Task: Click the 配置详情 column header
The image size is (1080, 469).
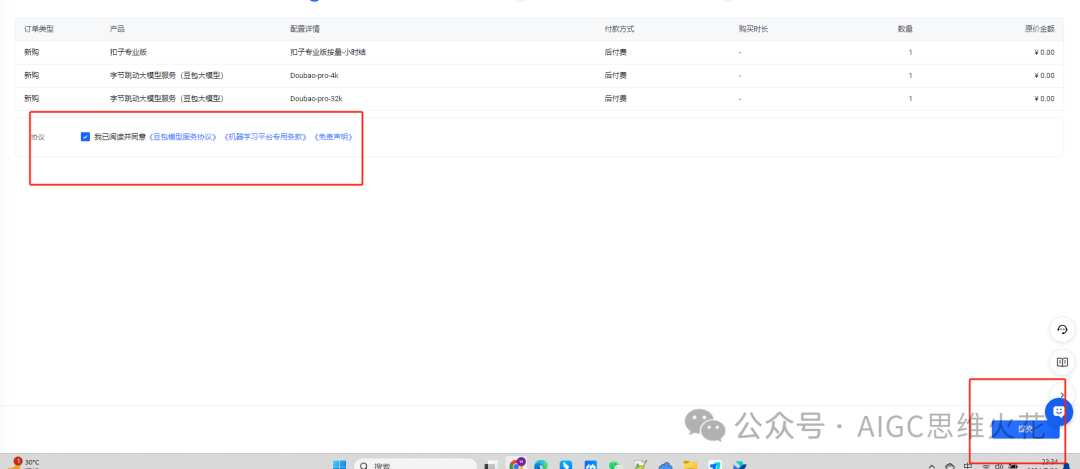Action: 304,29
